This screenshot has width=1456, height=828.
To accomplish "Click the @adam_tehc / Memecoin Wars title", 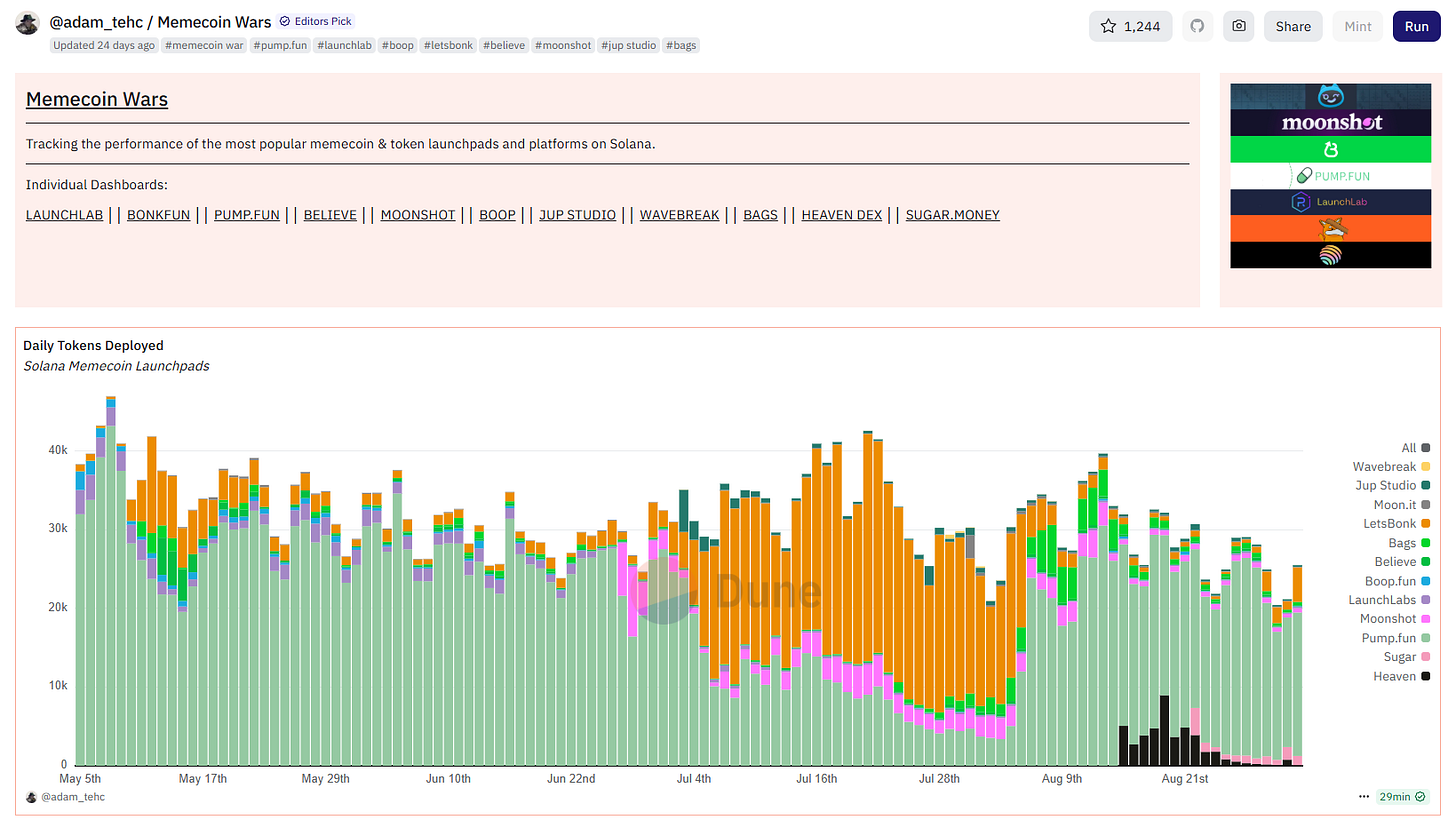I will point(160,22).
